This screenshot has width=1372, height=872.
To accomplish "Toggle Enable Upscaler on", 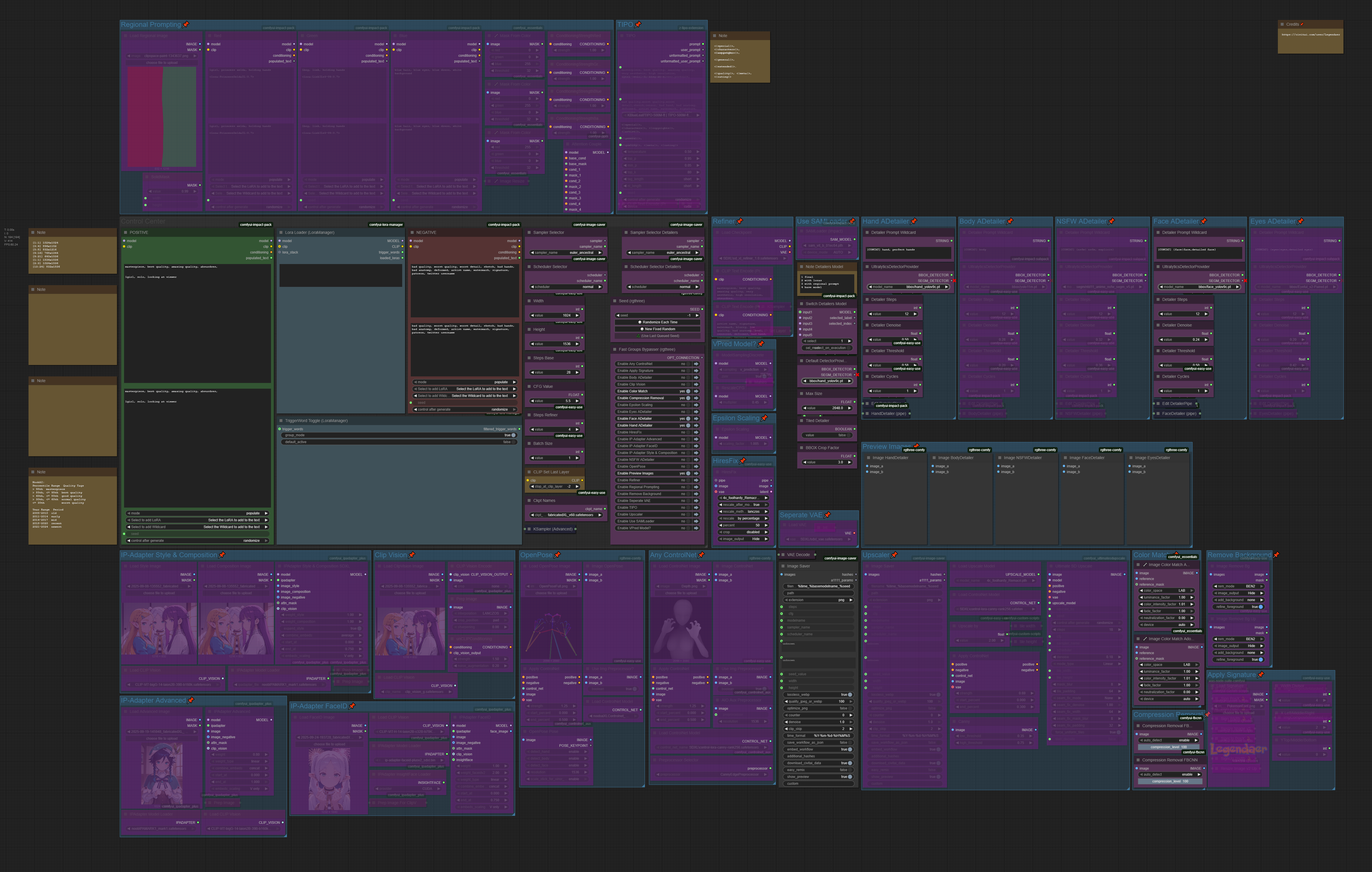I will tap(688, 514).
